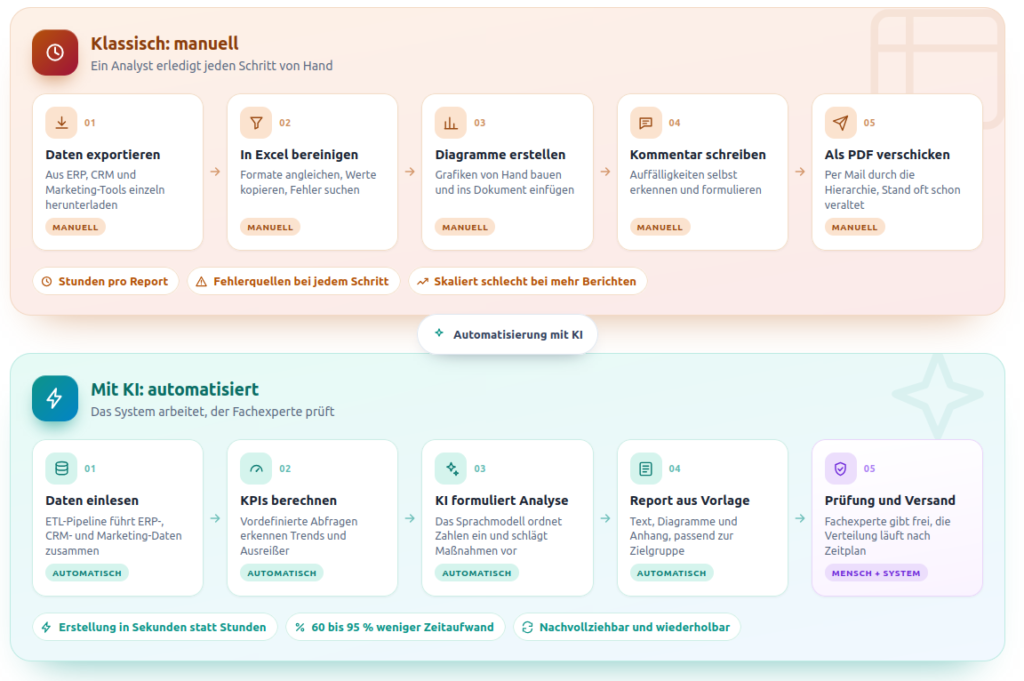Image resolution: width=1024 pixels, height=681 pixels.
Task: Click the warning triangle in 'Fehlerquellen bei jedem Schritt'
Action: [x=201, y=281]
